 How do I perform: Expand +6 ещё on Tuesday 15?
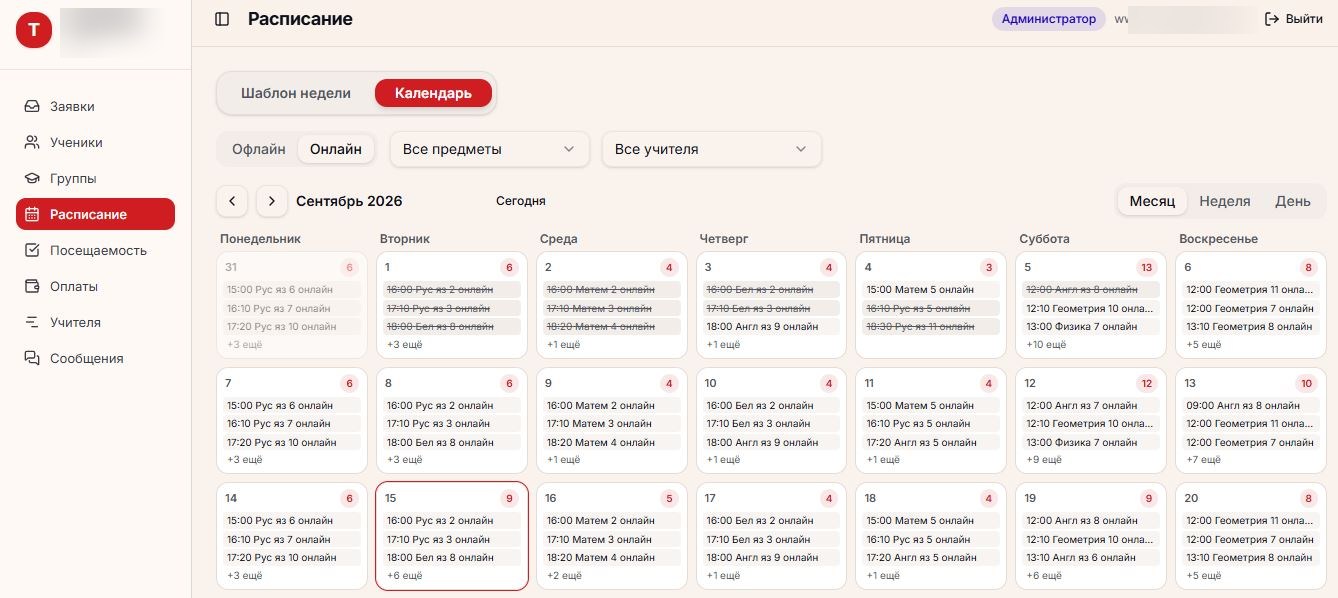(405, 576)
